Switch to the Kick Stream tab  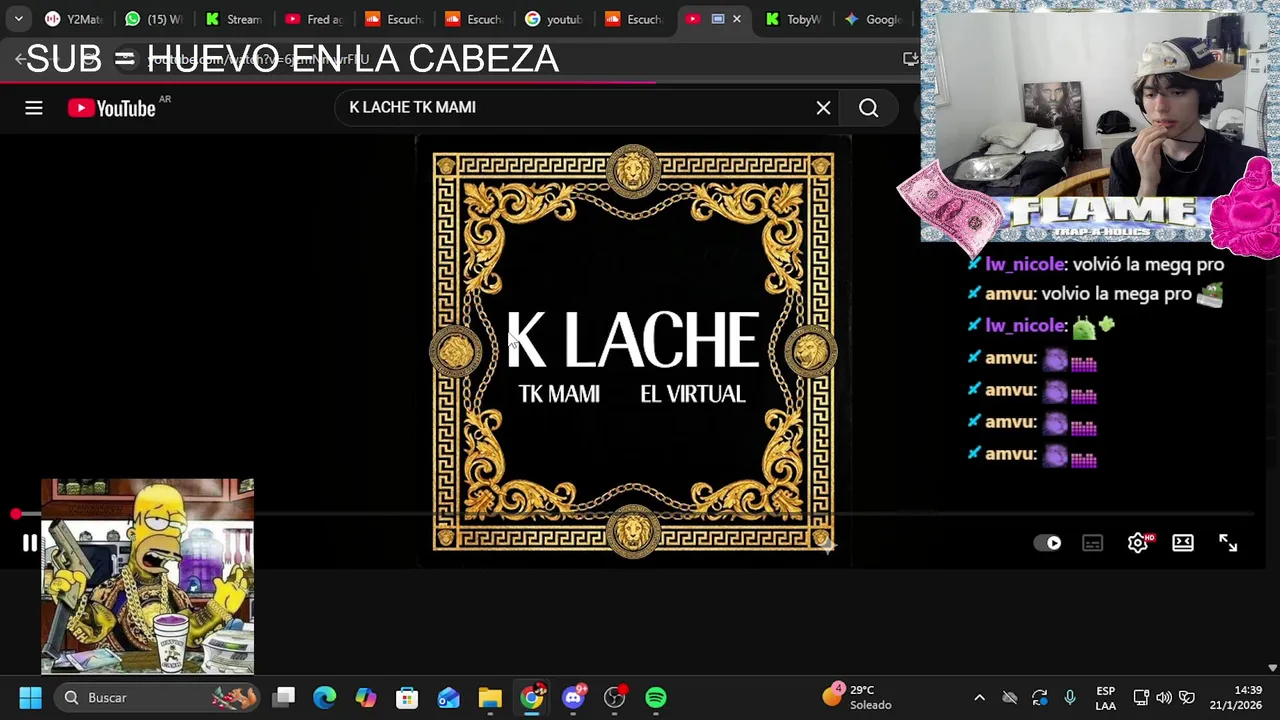click(x=236, y=19)
